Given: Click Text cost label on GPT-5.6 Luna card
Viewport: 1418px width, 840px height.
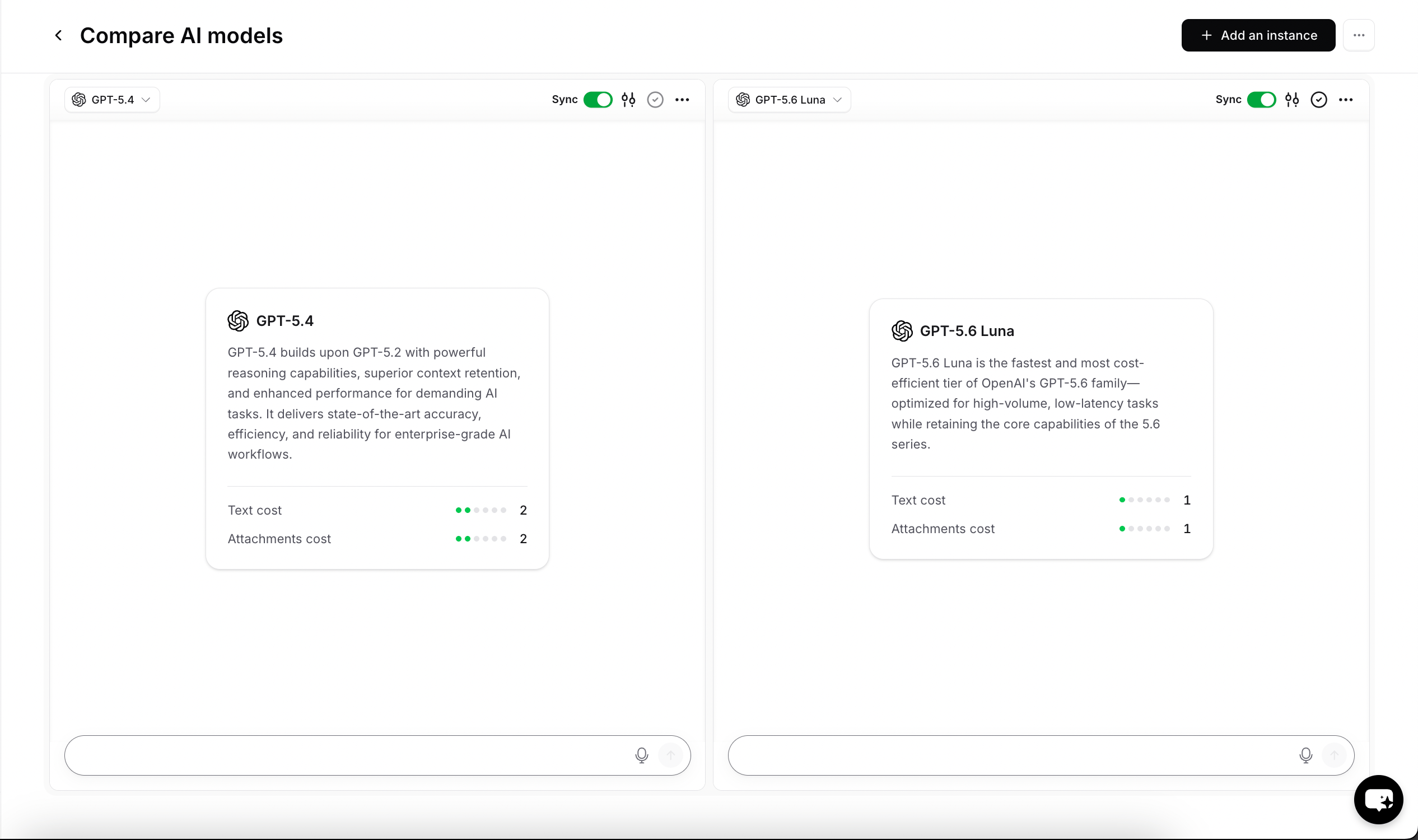Looking at the screenshot, I should pos(917,500).
